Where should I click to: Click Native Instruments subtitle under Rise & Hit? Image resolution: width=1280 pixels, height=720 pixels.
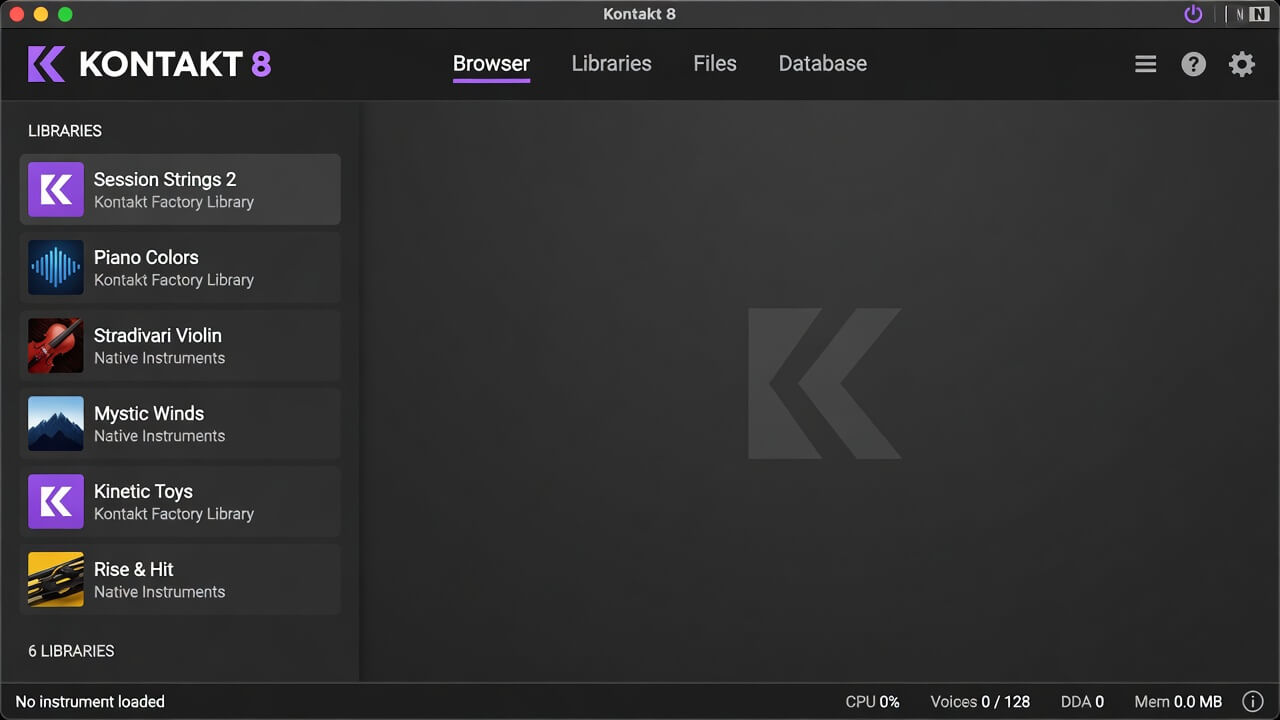coord(159,592)
